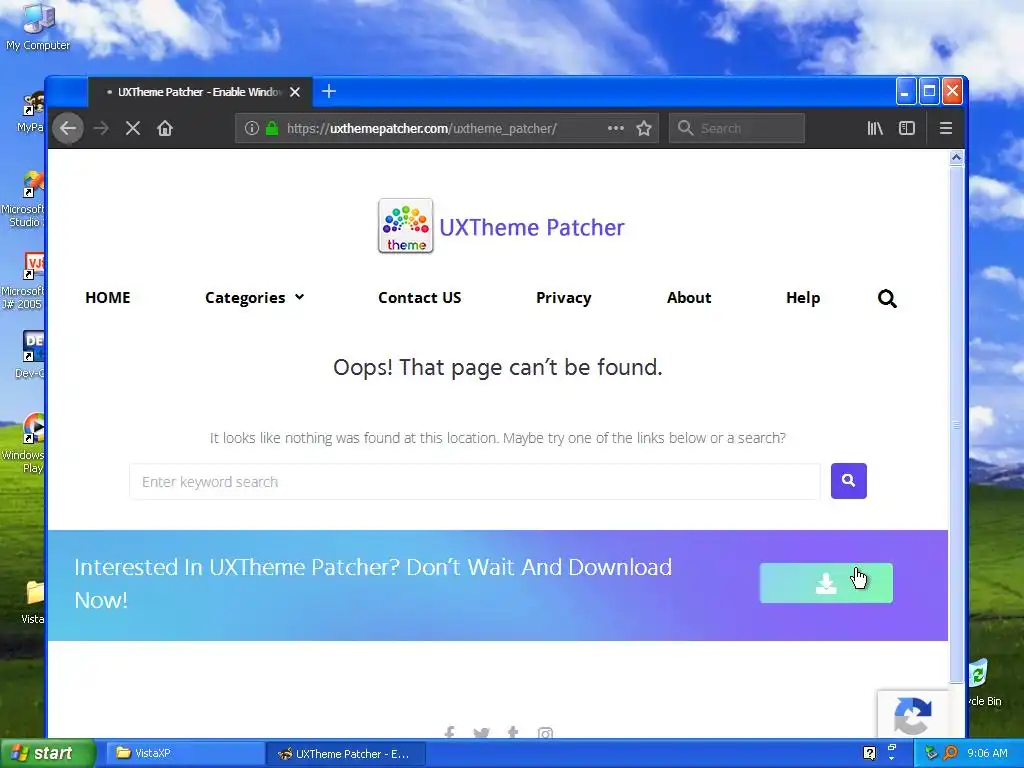Click the scrollbar up arrow
Viewport: 1024px width, 768px height.
click(956, 157)
